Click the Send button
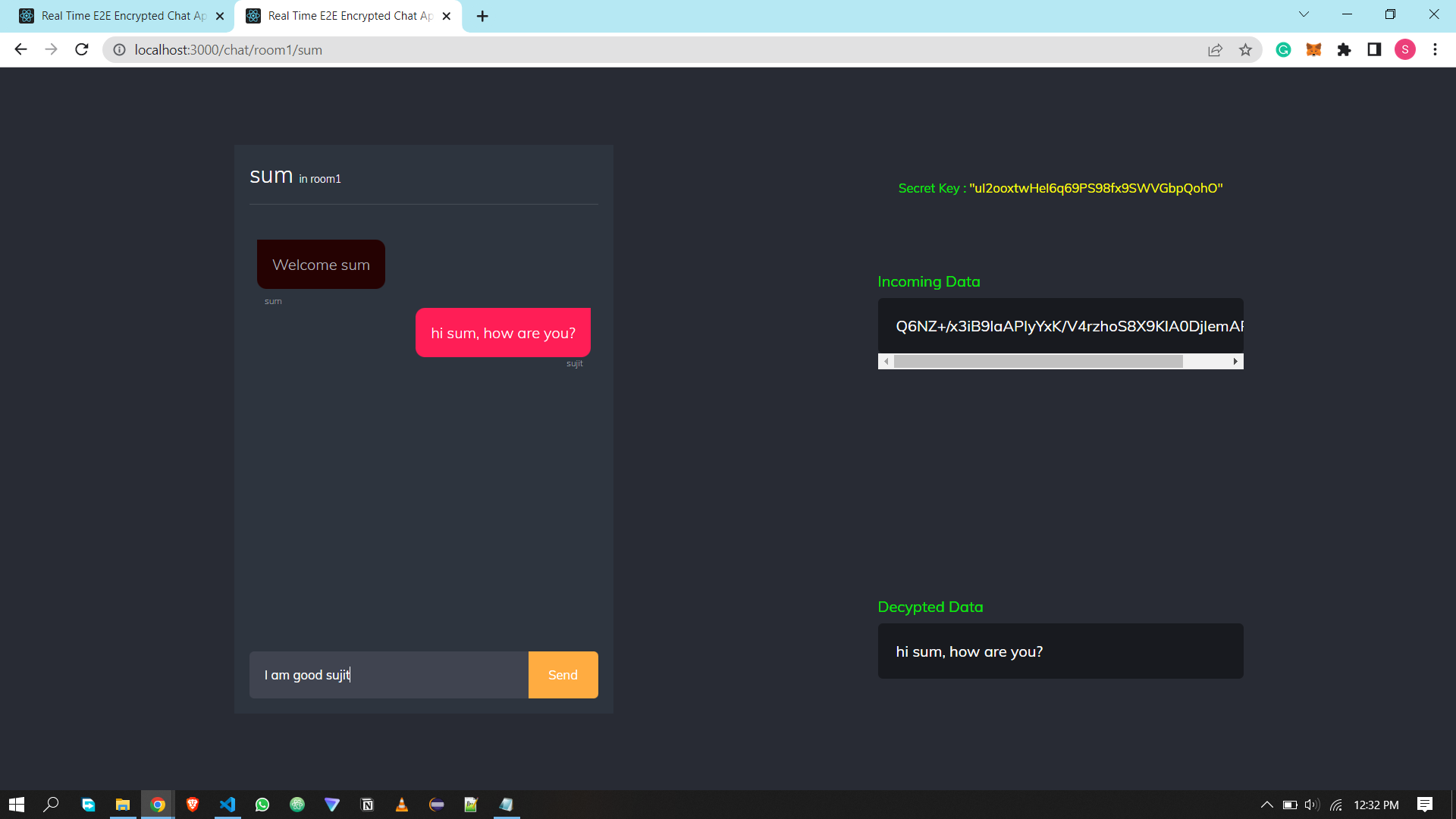The width and height of the screenshot is (1456, 819). click(563, 674)
